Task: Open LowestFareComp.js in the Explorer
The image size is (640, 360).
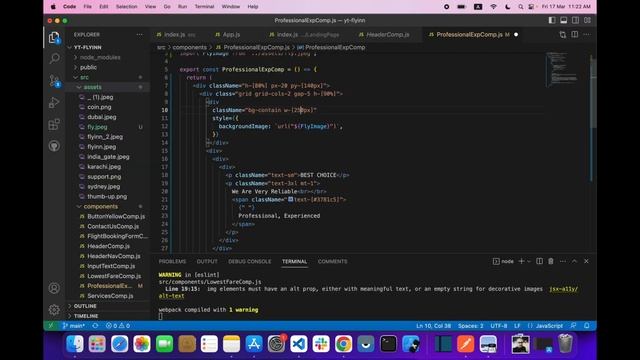Action: [x=114, y=276]
